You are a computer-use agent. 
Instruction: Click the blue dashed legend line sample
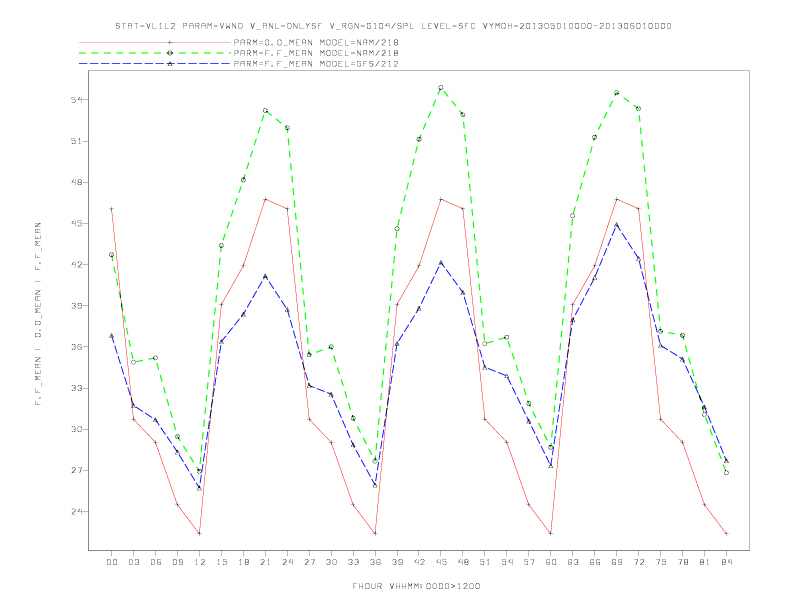click(155, 64)
